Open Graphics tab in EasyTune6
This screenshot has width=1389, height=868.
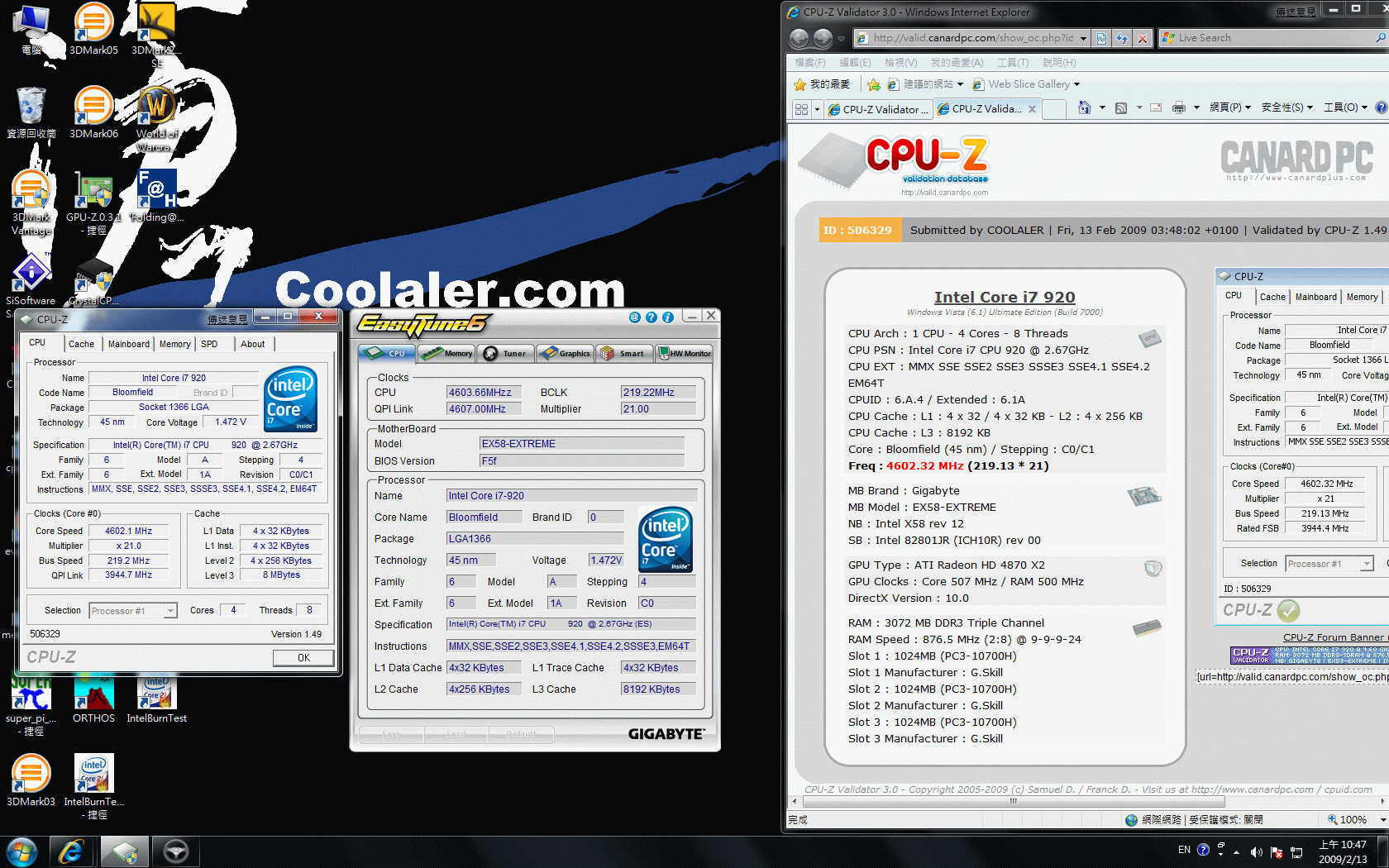pos(566,353)
